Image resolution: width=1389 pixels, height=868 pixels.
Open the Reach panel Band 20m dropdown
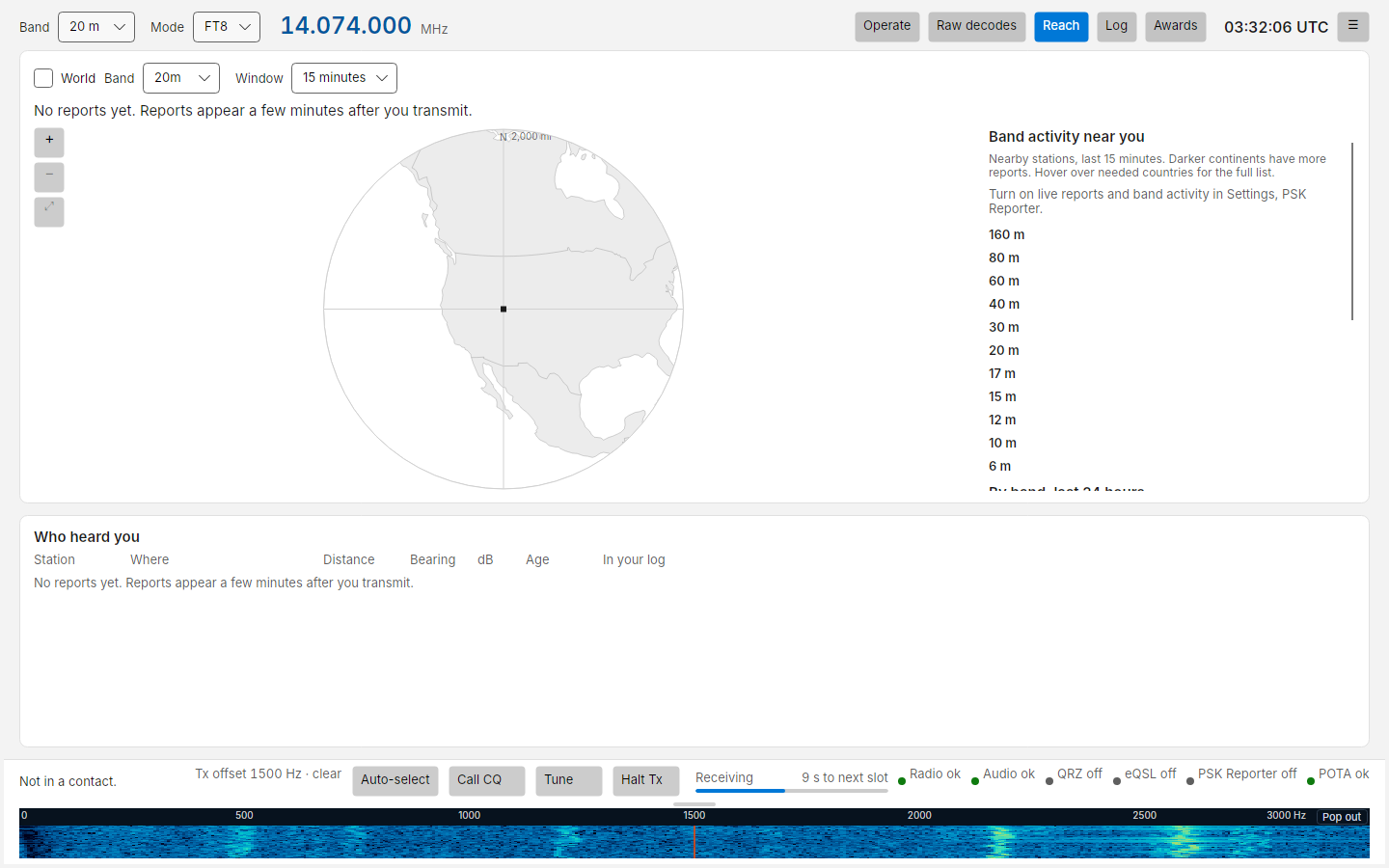pos(181,78)
